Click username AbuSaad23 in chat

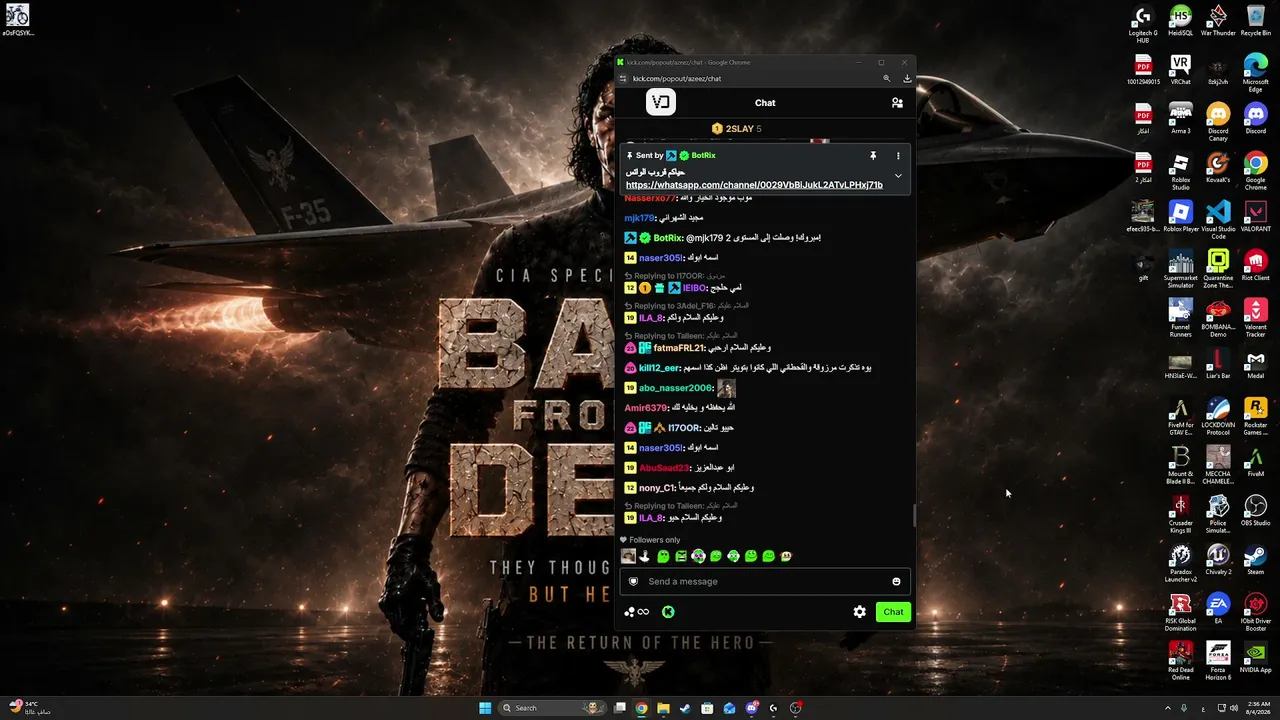(x=664, y=468)
